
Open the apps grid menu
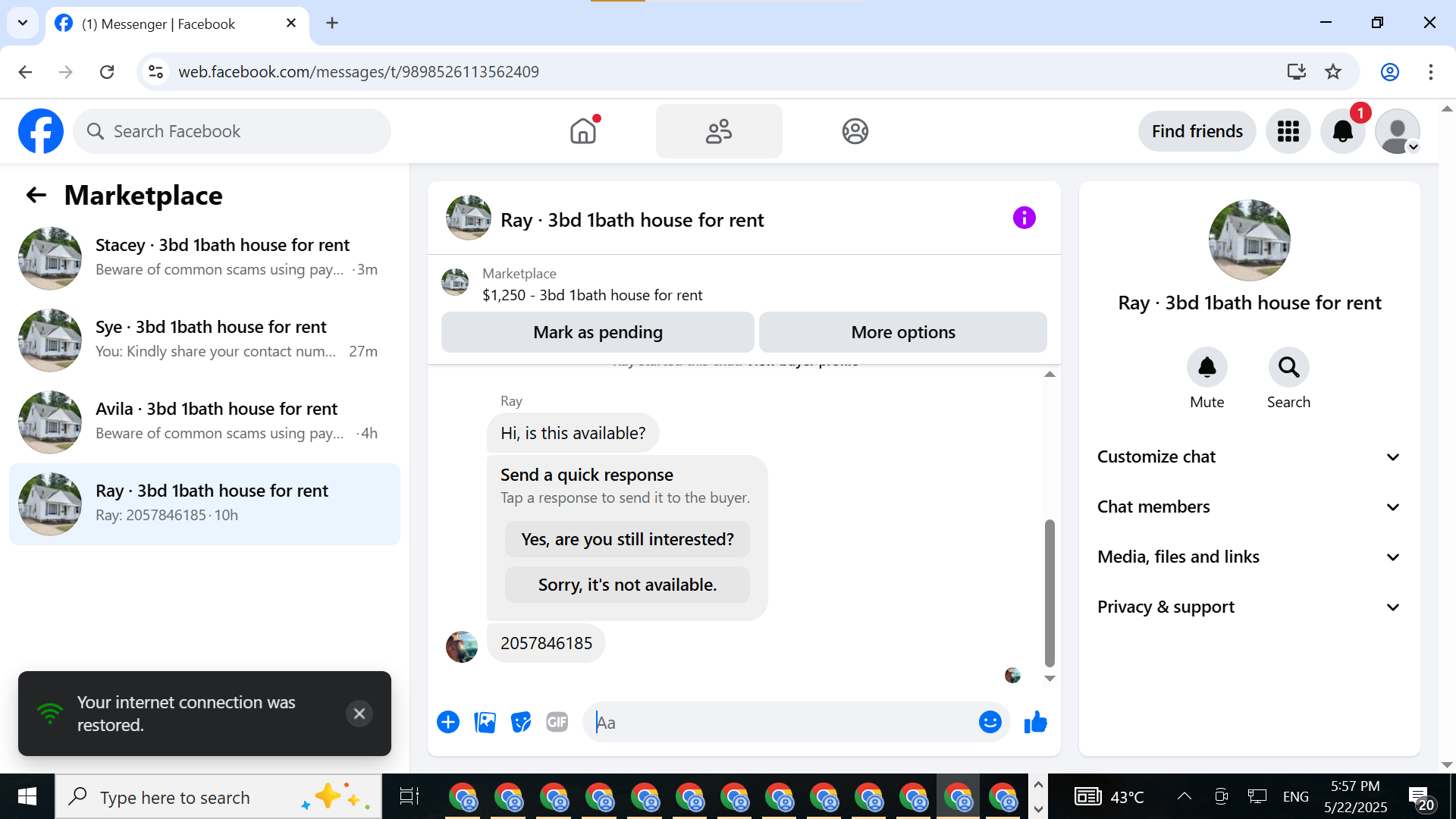pyautogui.click(x=1288, y=131)
